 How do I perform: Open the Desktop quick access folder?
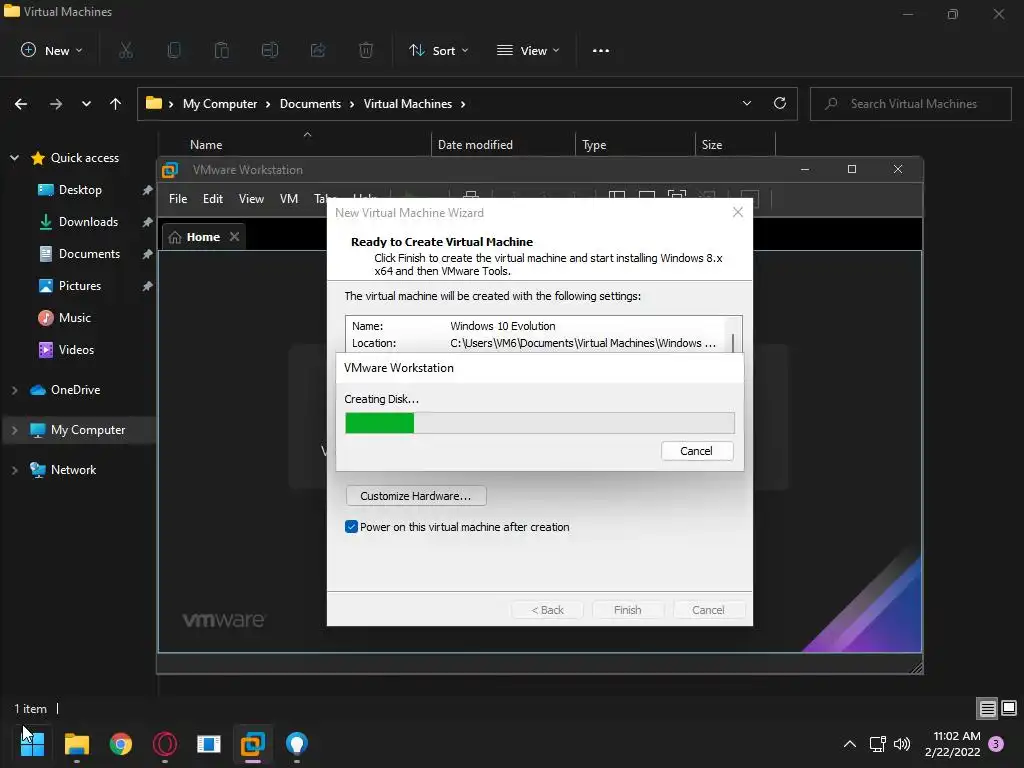79,189
